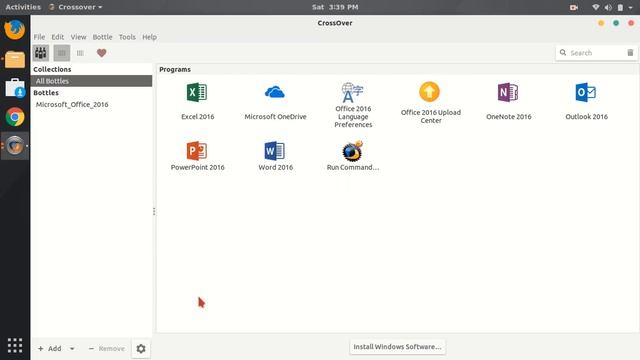
Task: Switch to icon grid view
Action: pos(62,53)
